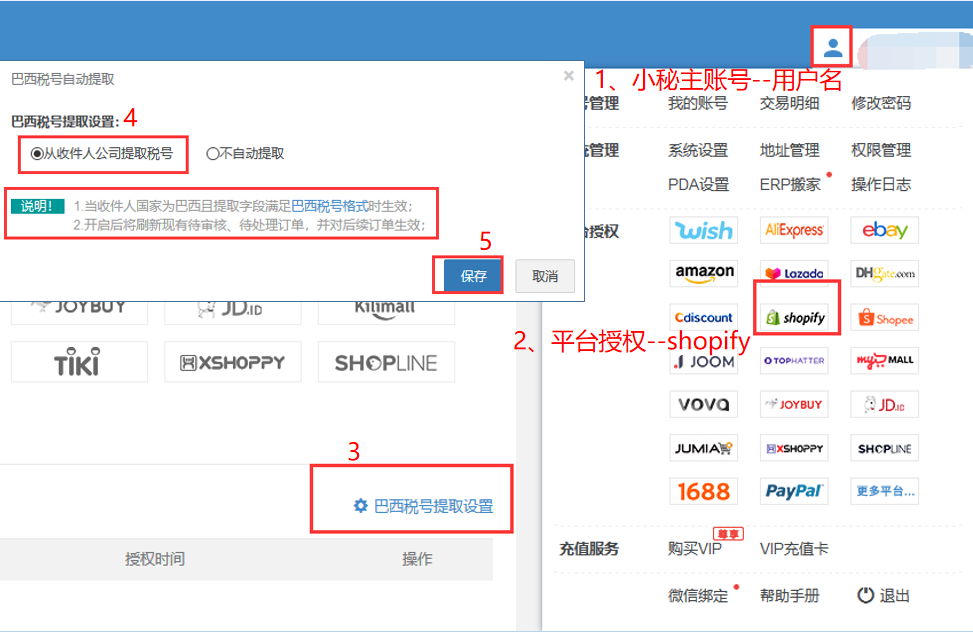Go to 交易明细 menu item
This screenshot has height=632, width=973.
tap(789, 103)
